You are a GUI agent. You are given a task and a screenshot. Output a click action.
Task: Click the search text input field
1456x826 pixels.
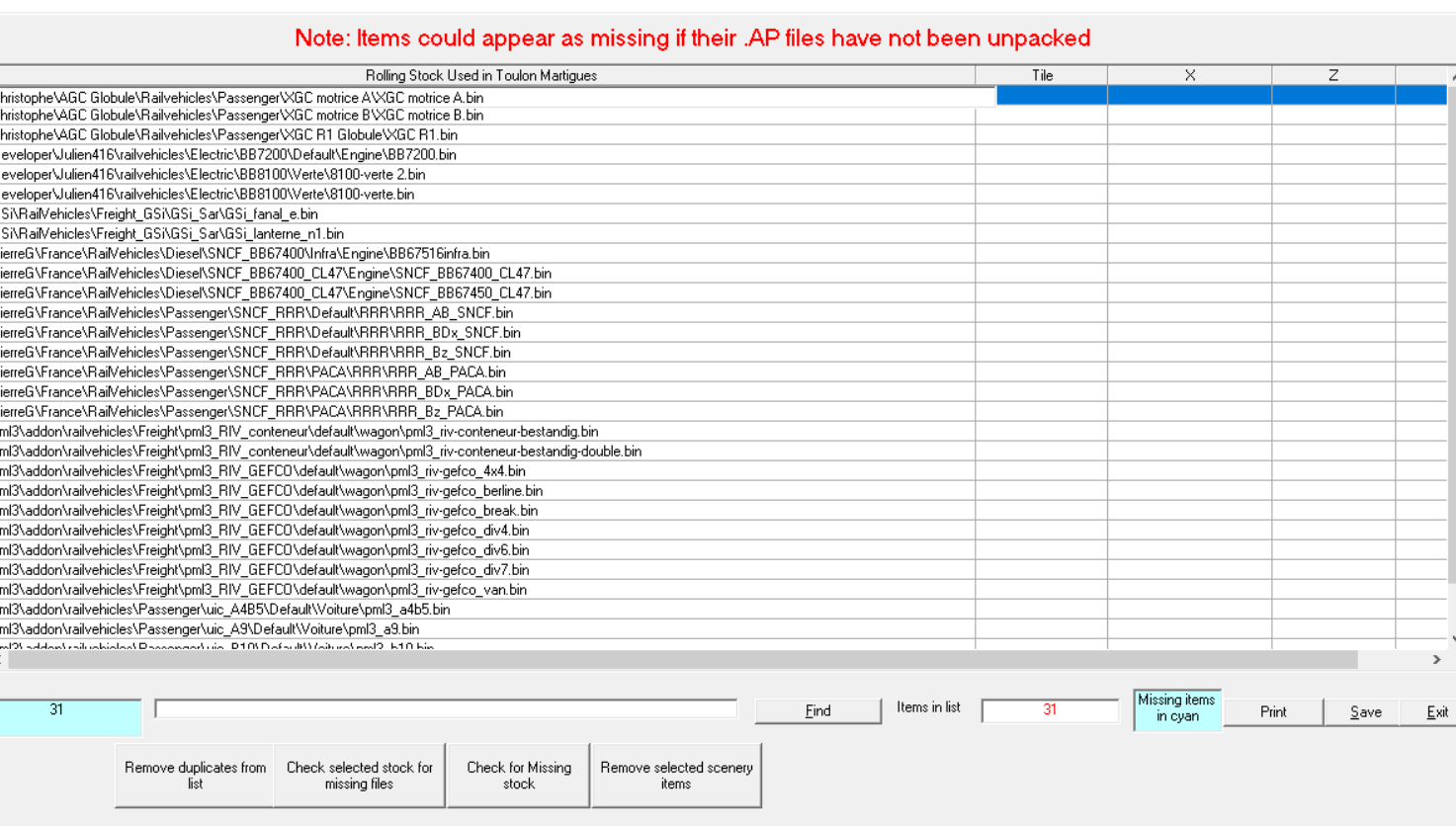coord(446,708)
